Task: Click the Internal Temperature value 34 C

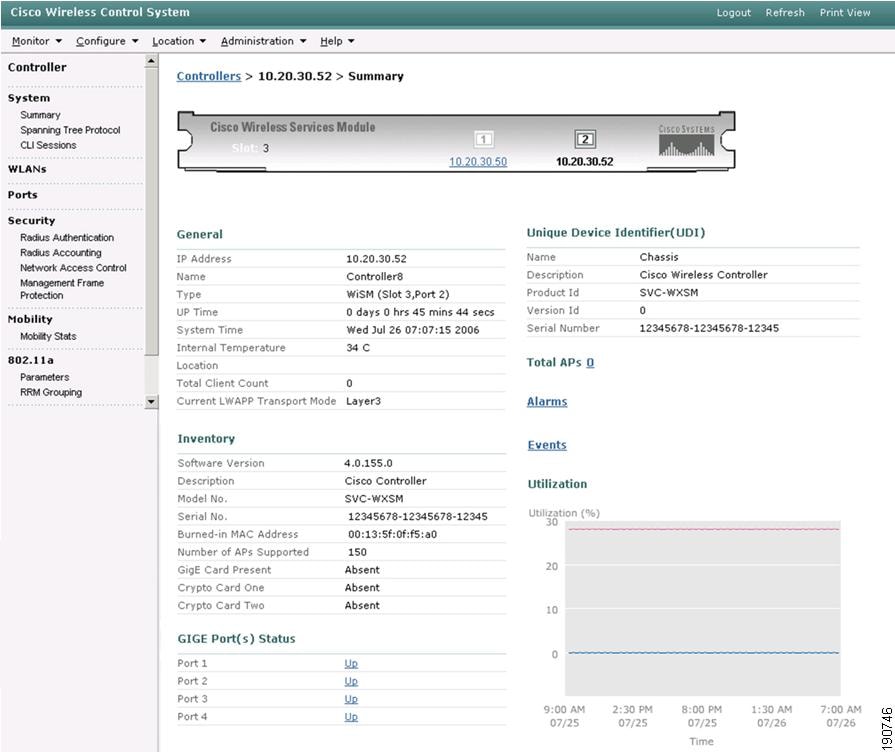Action: click(358, 348)
